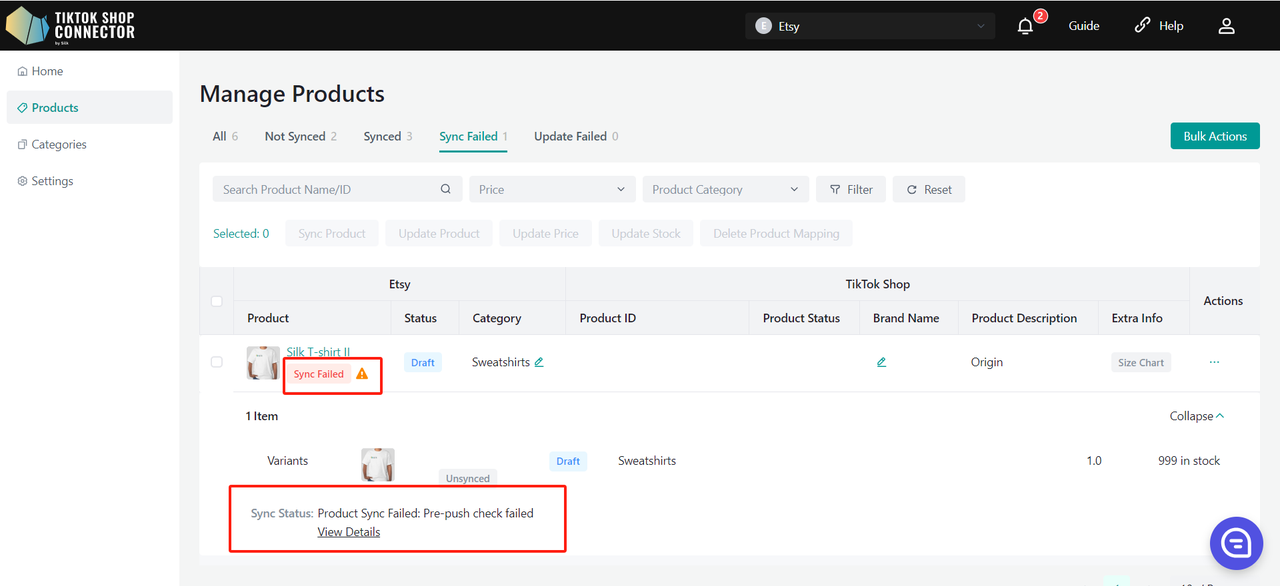Edit brand name pencil icon
The width and height of the screenshot is (1280, 586).
pos(881,362)
